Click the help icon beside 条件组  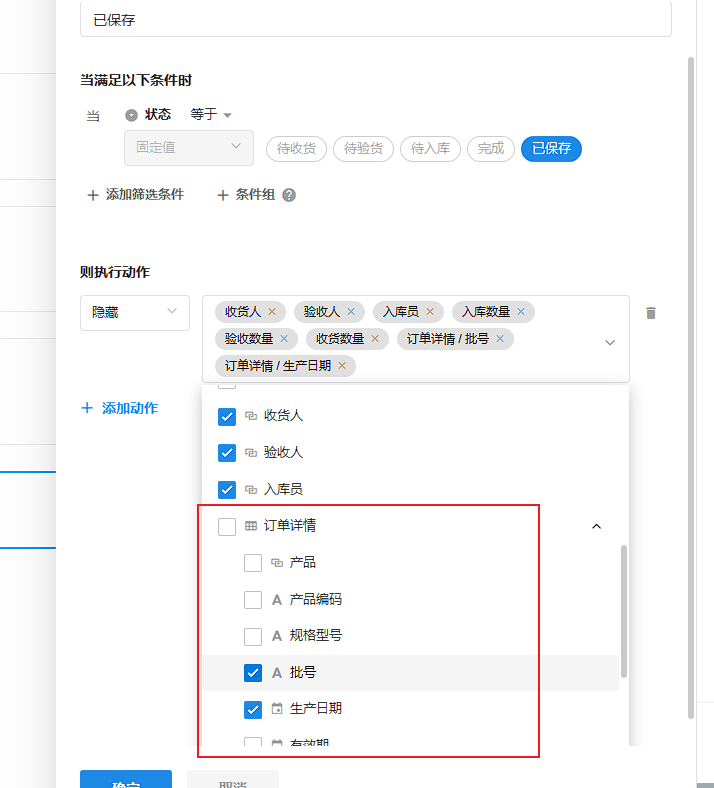pos(289,195)
